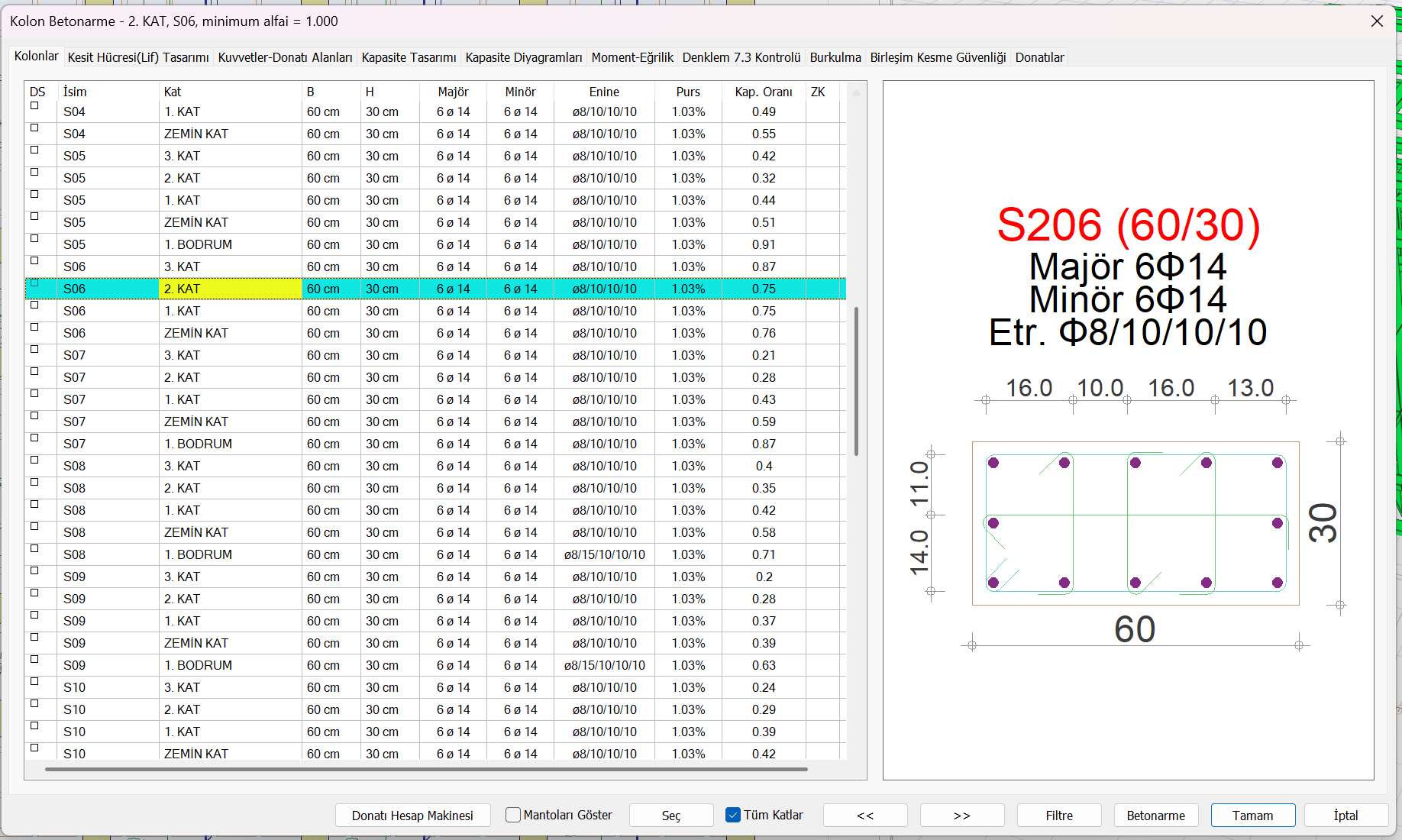Image resolution: width=1402 pixels, height=840 pixels.
Task: Click the horizontal scrollbar below the table
Action: [x=426, y=769]
